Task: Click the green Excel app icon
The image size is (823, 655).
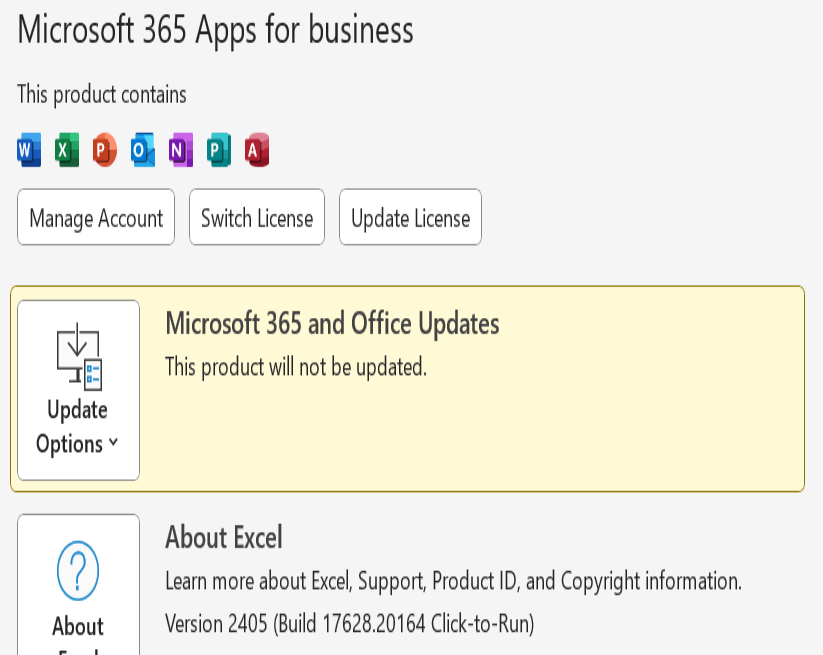Action: point(67,151)
